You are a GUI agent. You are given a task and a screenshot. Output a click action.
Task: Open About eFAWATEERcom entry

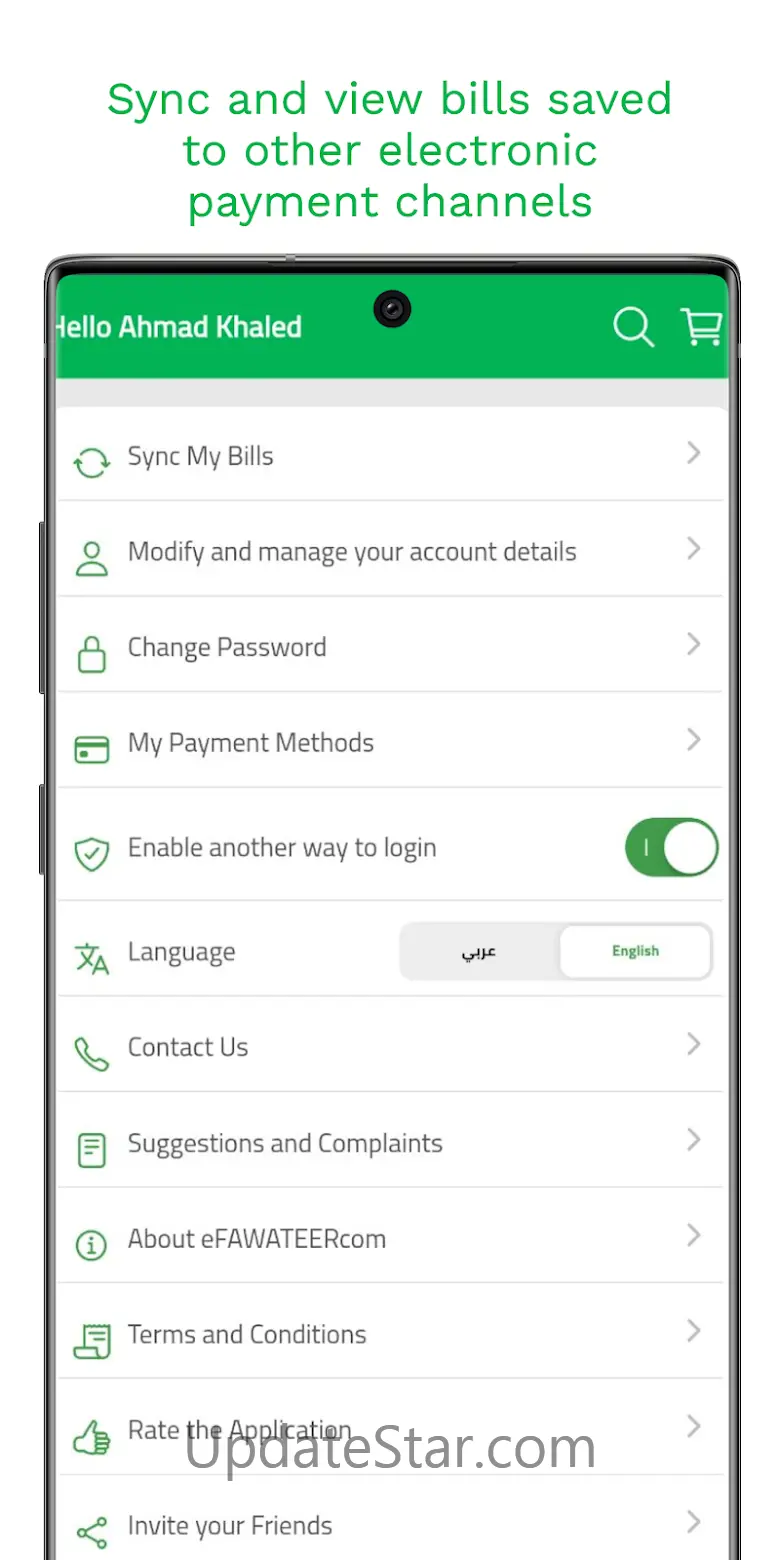pos(390,1237)
